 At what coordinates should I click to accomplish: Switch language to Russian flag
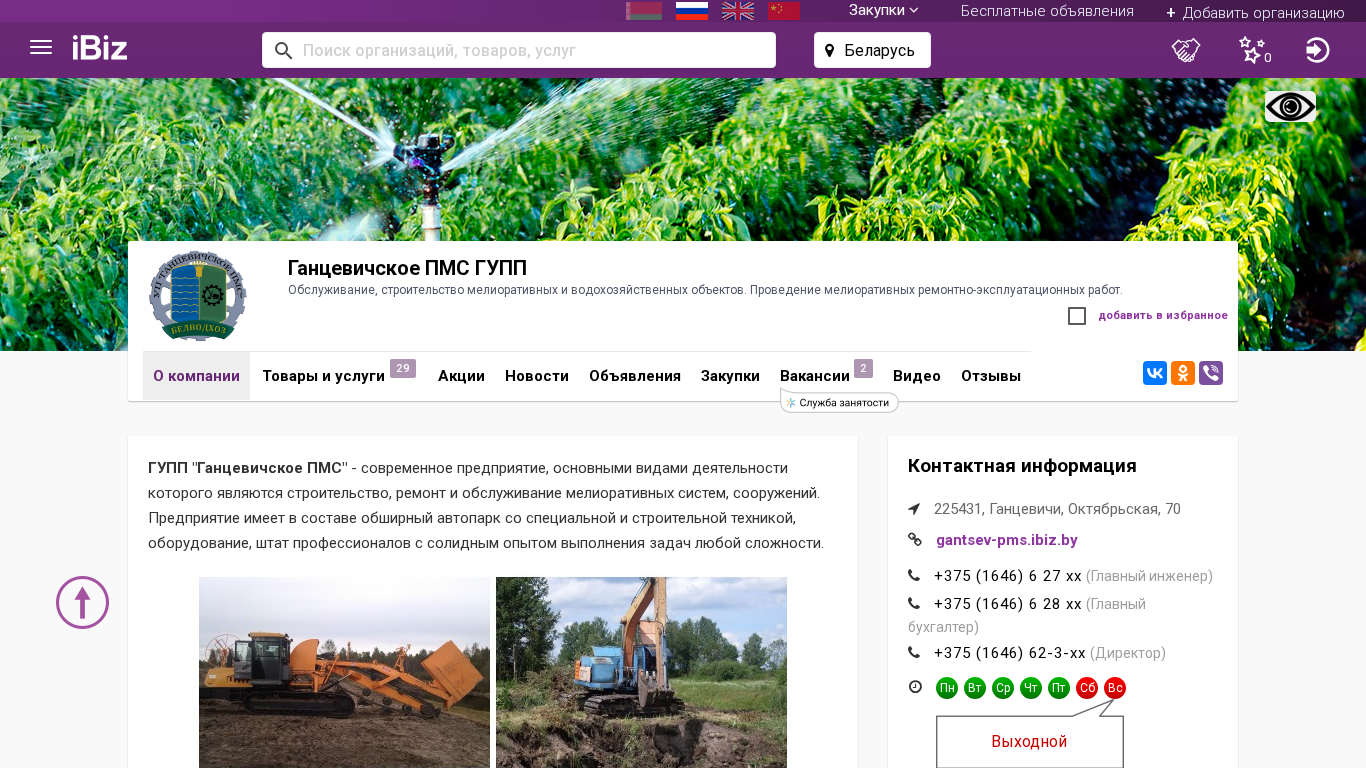click(x=692, y=11)
